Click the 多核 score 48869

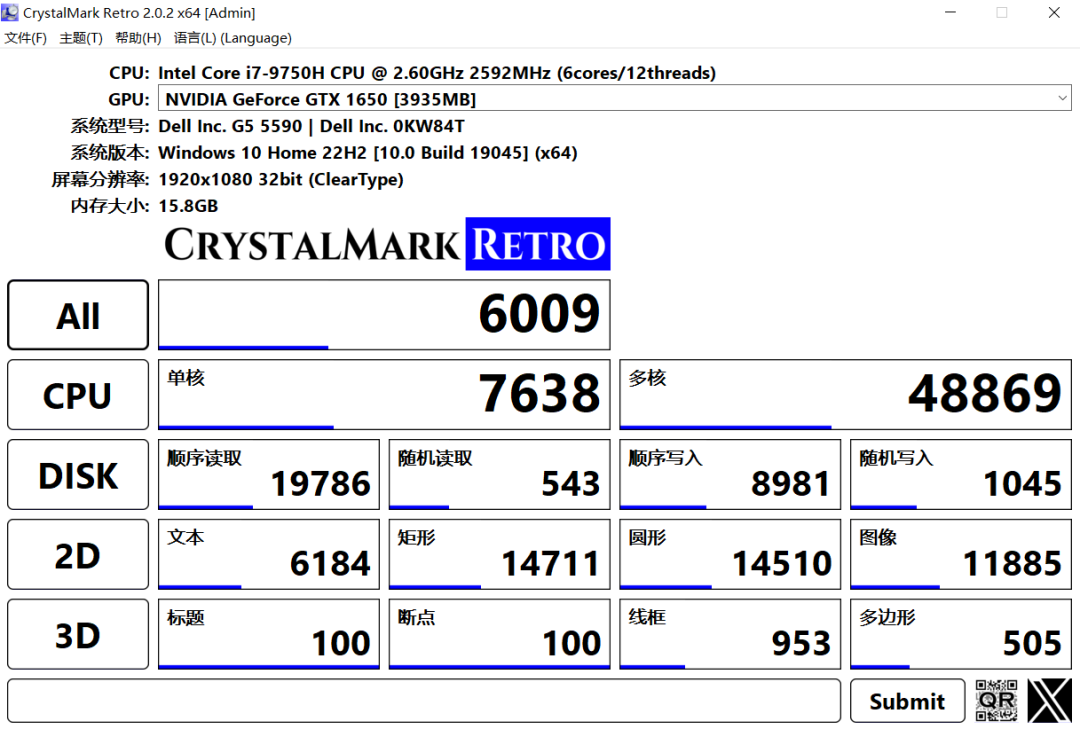coord(846,395)
